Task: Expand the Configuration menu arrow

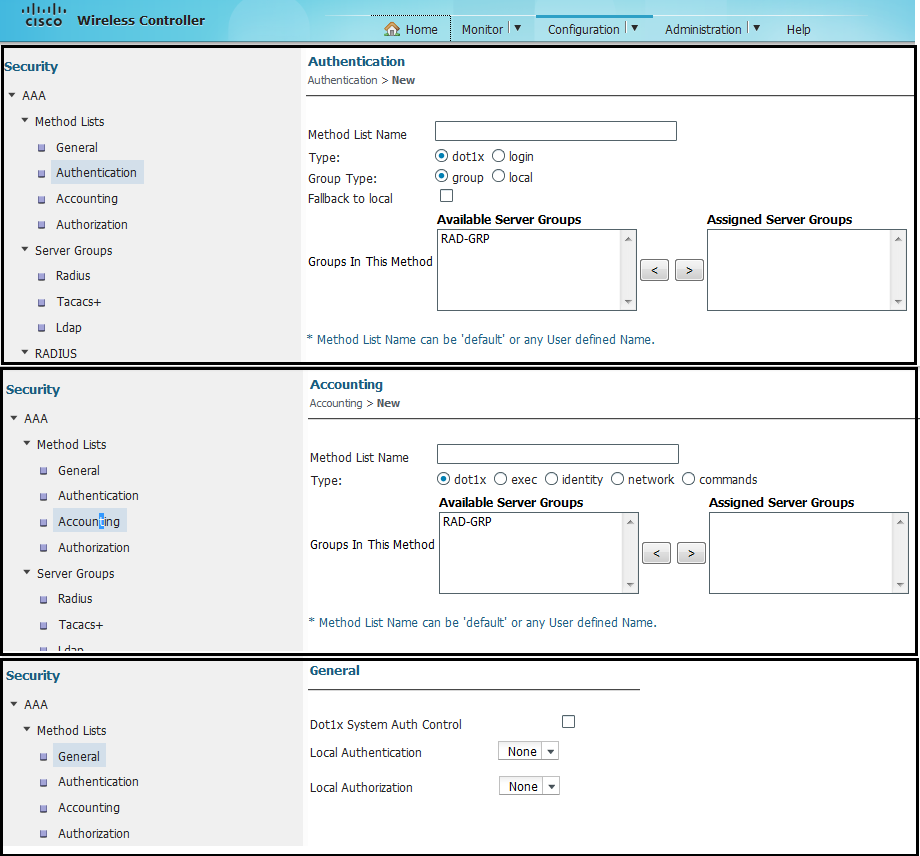Action: click(634, 28)
